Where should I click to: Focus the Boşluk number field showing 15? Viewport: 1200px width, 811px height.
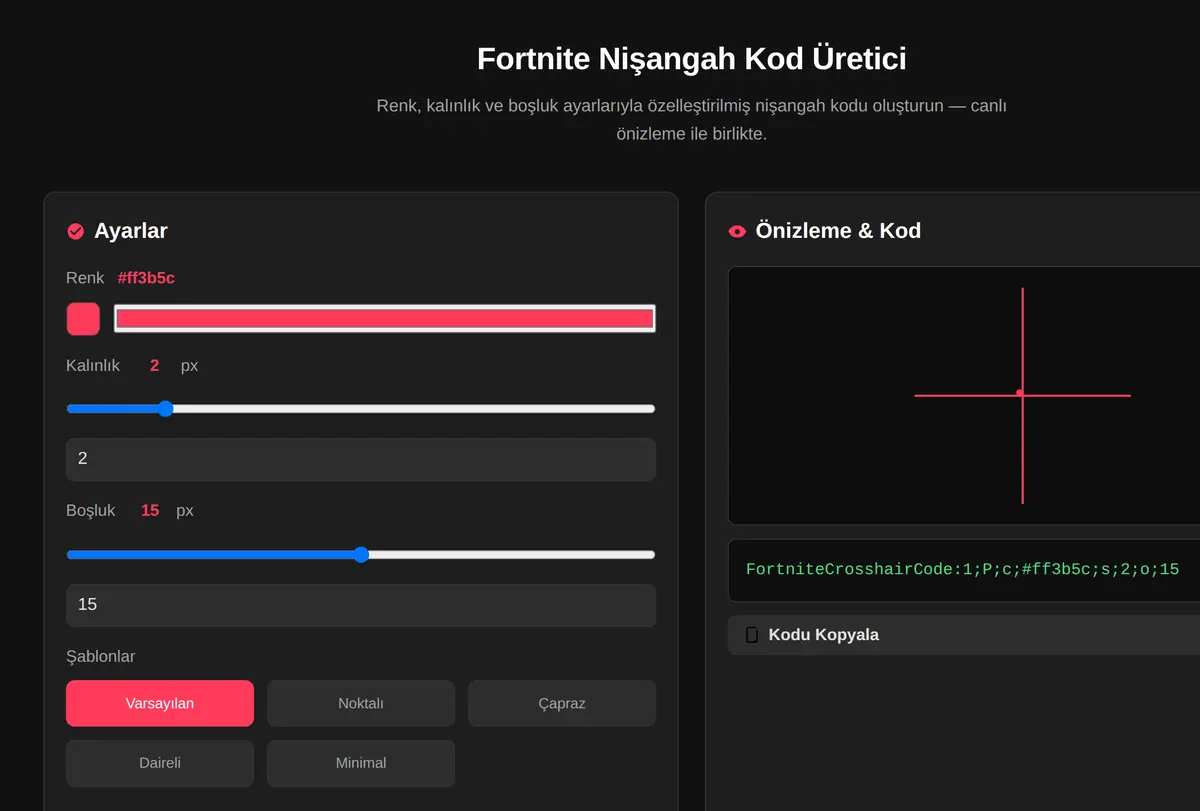pos(361,605)
